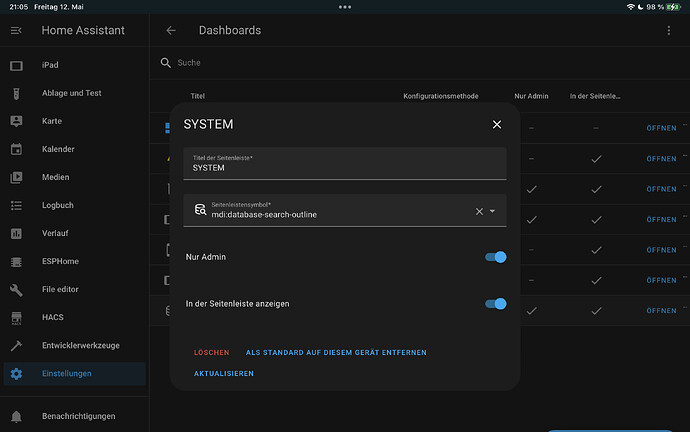Go back with the arrow next to Dashboards
Image resolution: width=690 pixels, height=432 pixels.
171,30
